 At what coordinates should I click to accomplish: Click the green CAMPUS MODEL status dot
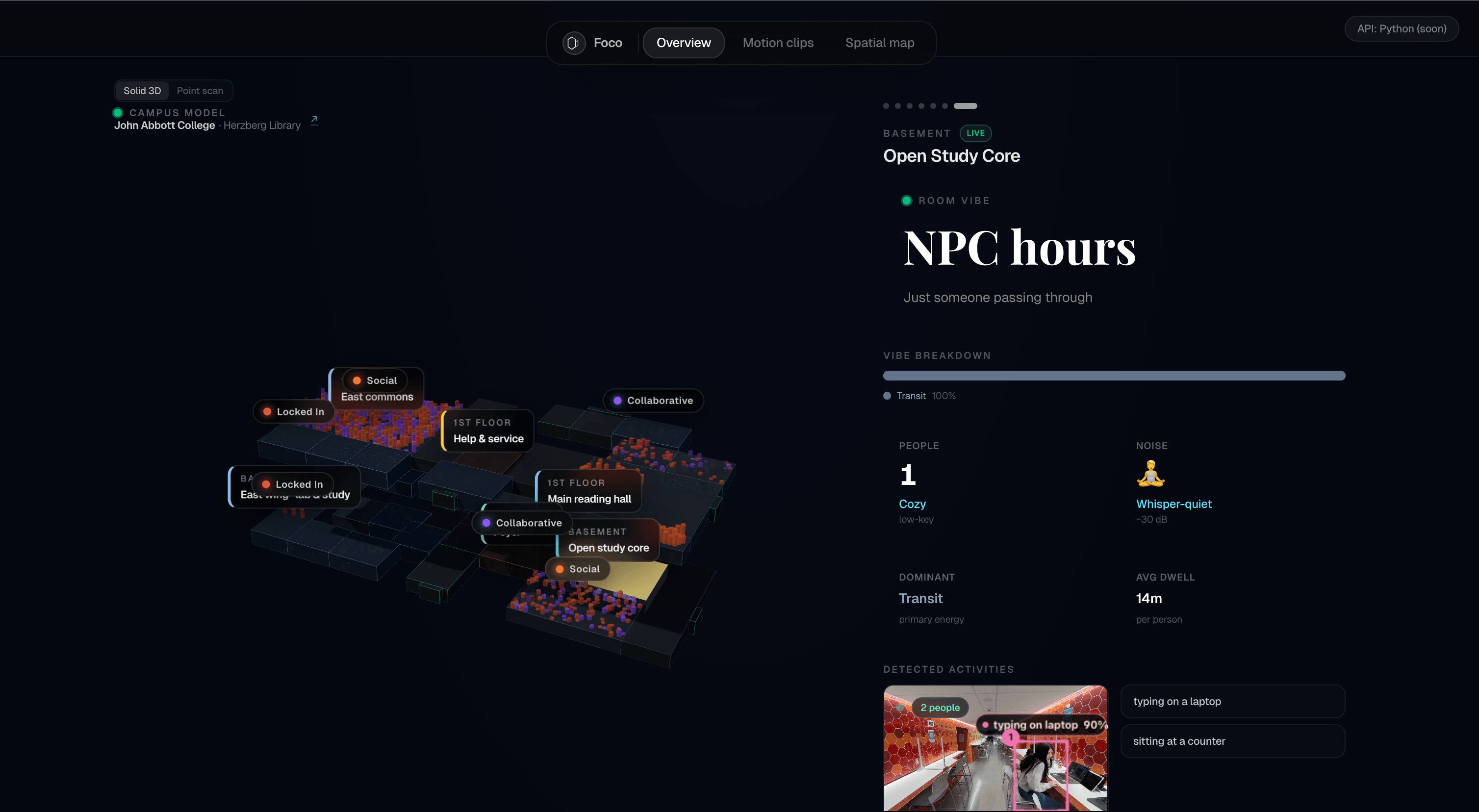(x=118, y=113)
